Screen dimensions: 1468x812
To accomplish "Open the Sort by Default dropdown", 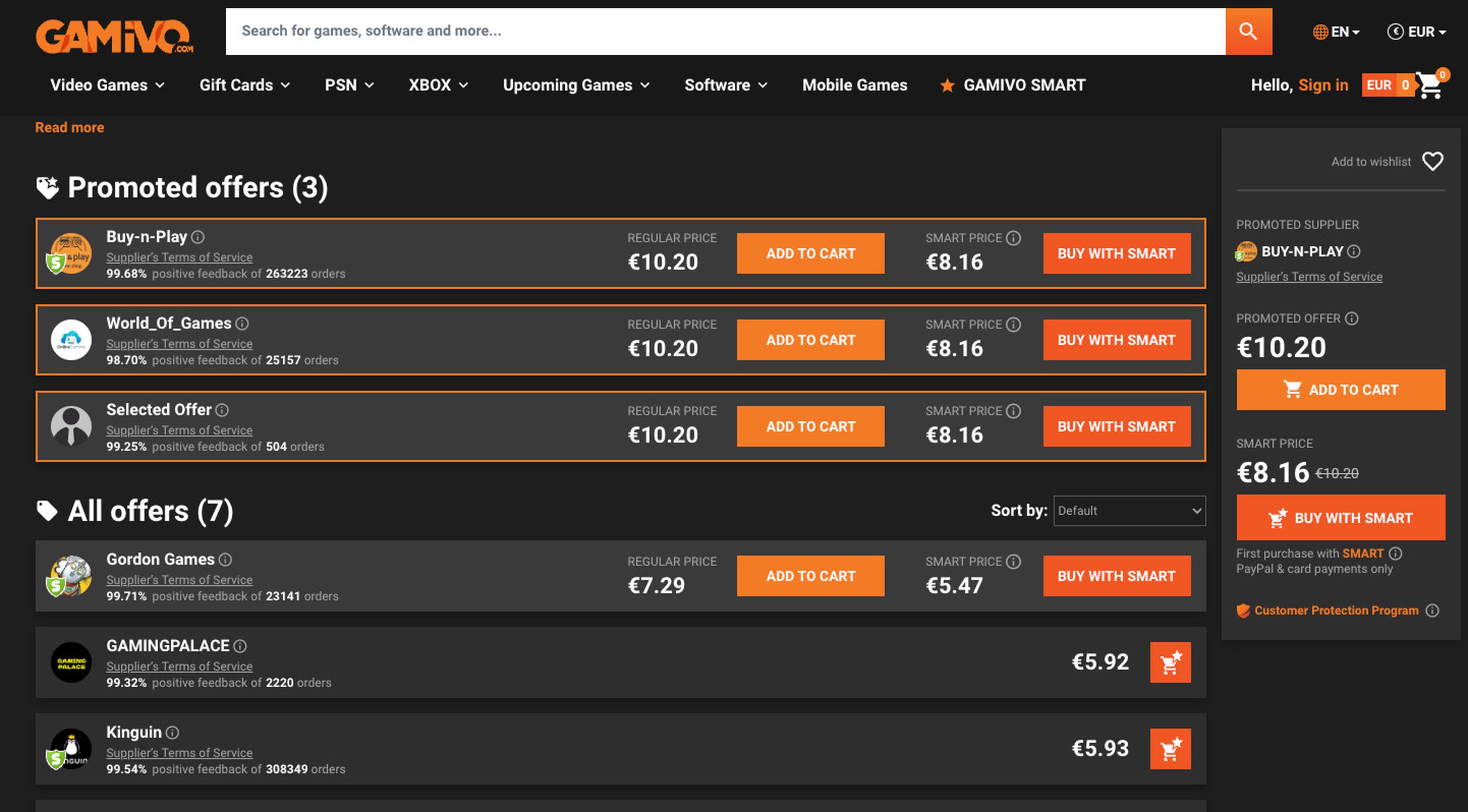I will point(1129,511).
